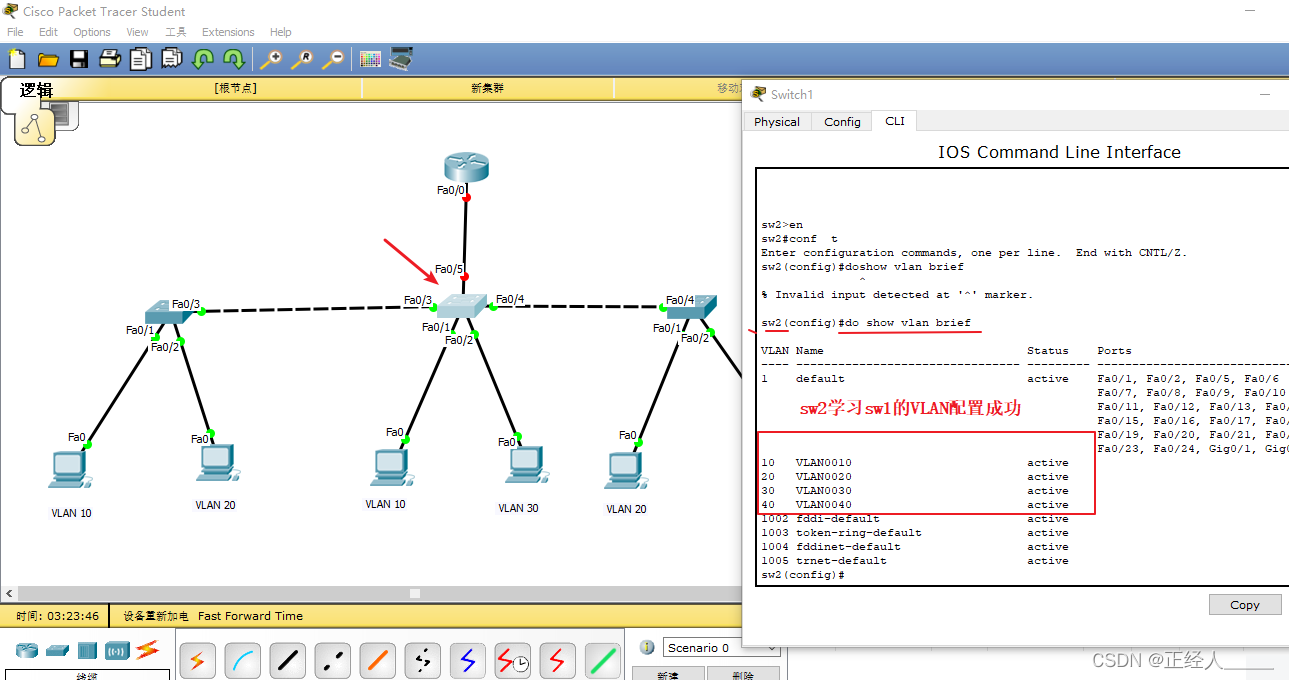Image resolution: width=1289 pixels, height=680 pixels.
Task: Select the Serial DCE connection tool
Action: [512, 660]
